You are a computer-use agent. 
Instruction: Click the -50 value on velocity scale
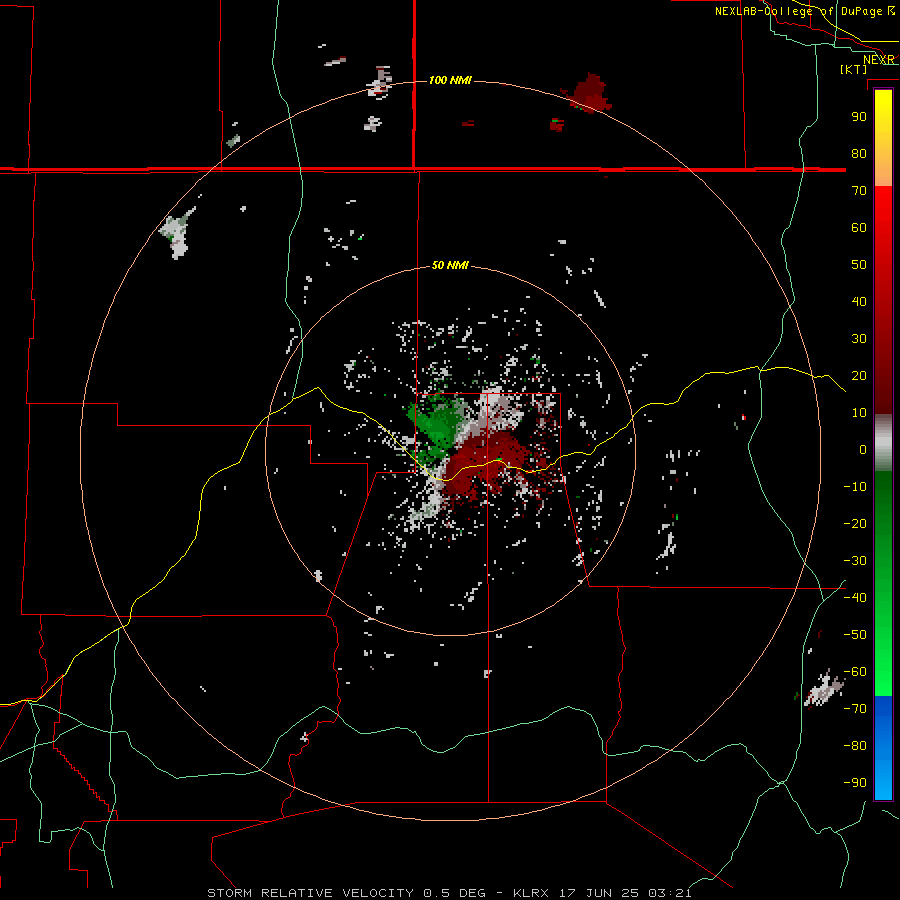855,635
